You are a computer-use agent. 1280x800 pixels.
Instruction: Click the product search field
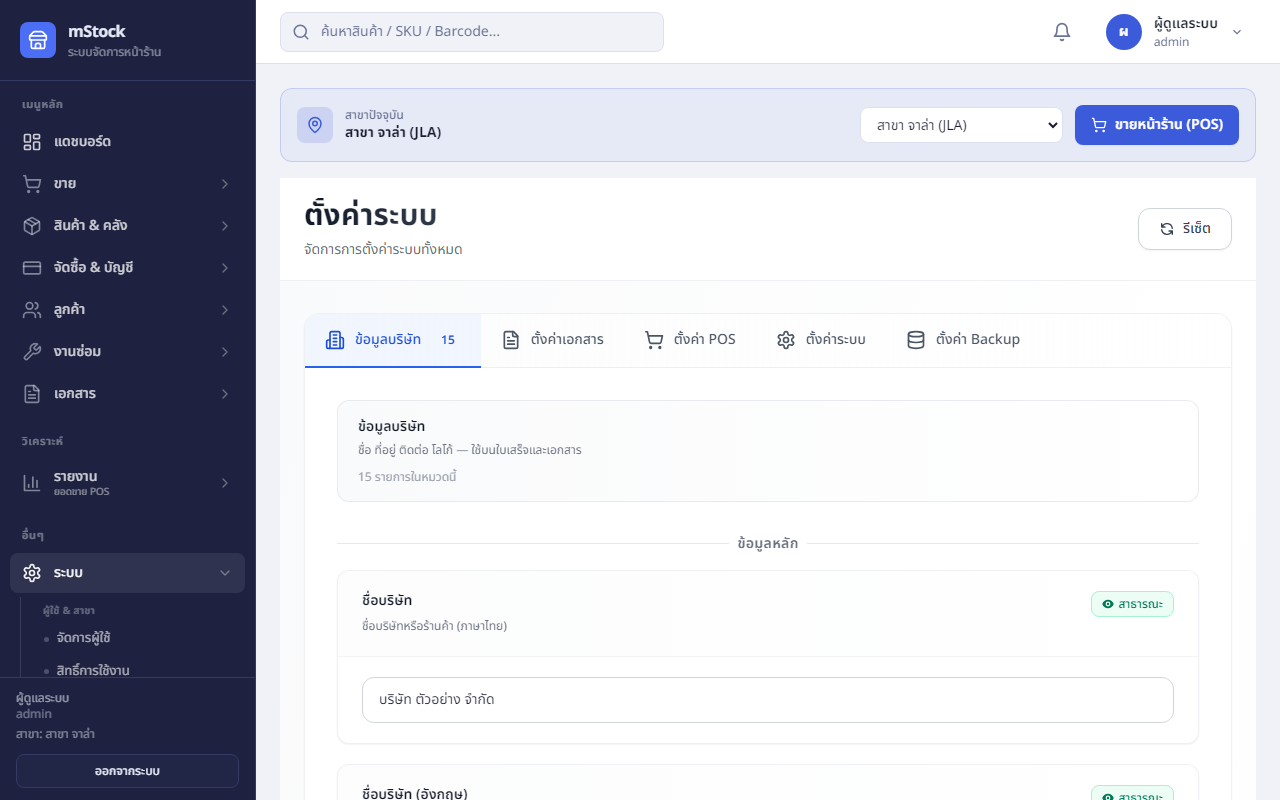[x=472, y=32]
